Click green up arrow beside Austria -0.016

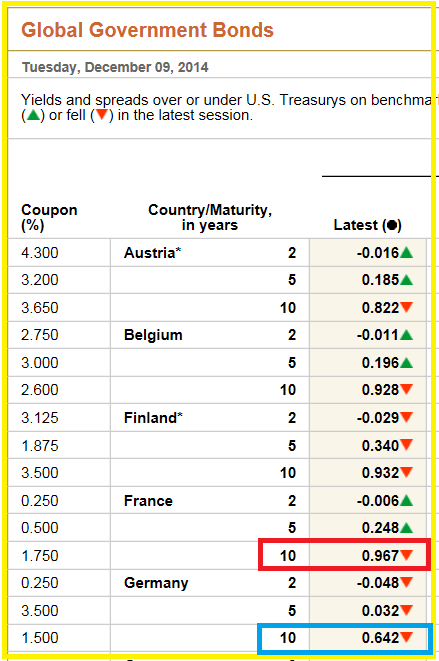pos(407,253)
